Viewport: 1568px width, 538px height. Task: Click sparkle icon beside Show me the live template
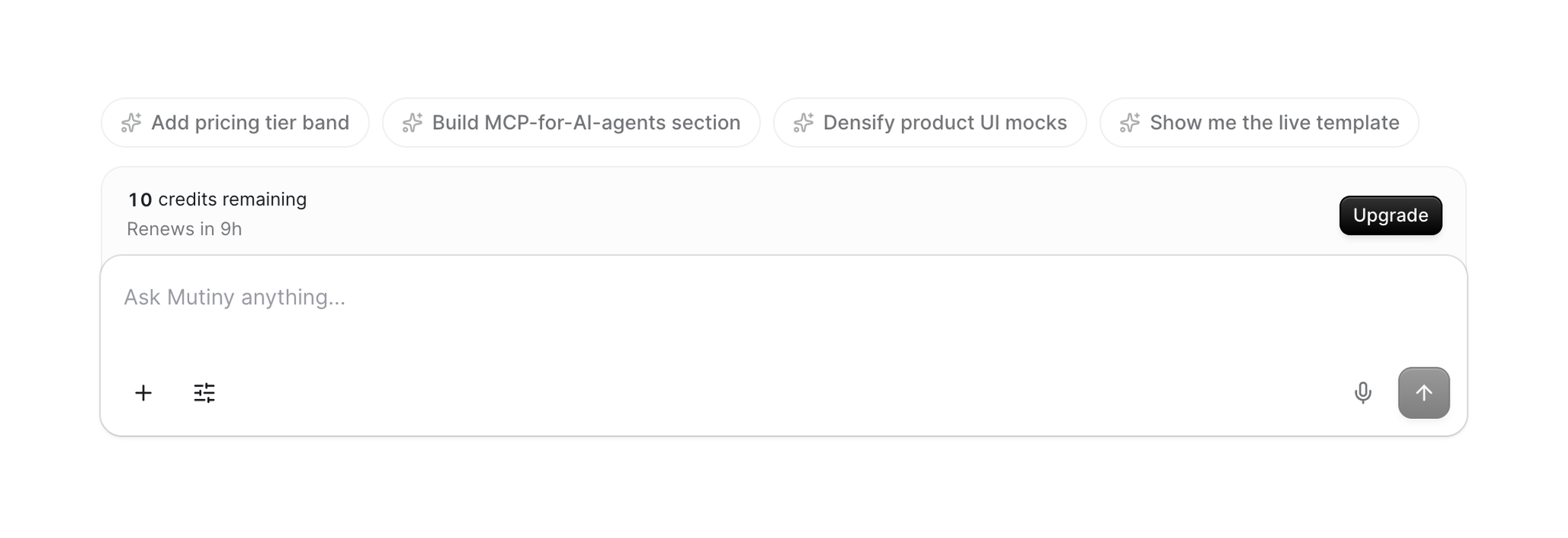1130,123
